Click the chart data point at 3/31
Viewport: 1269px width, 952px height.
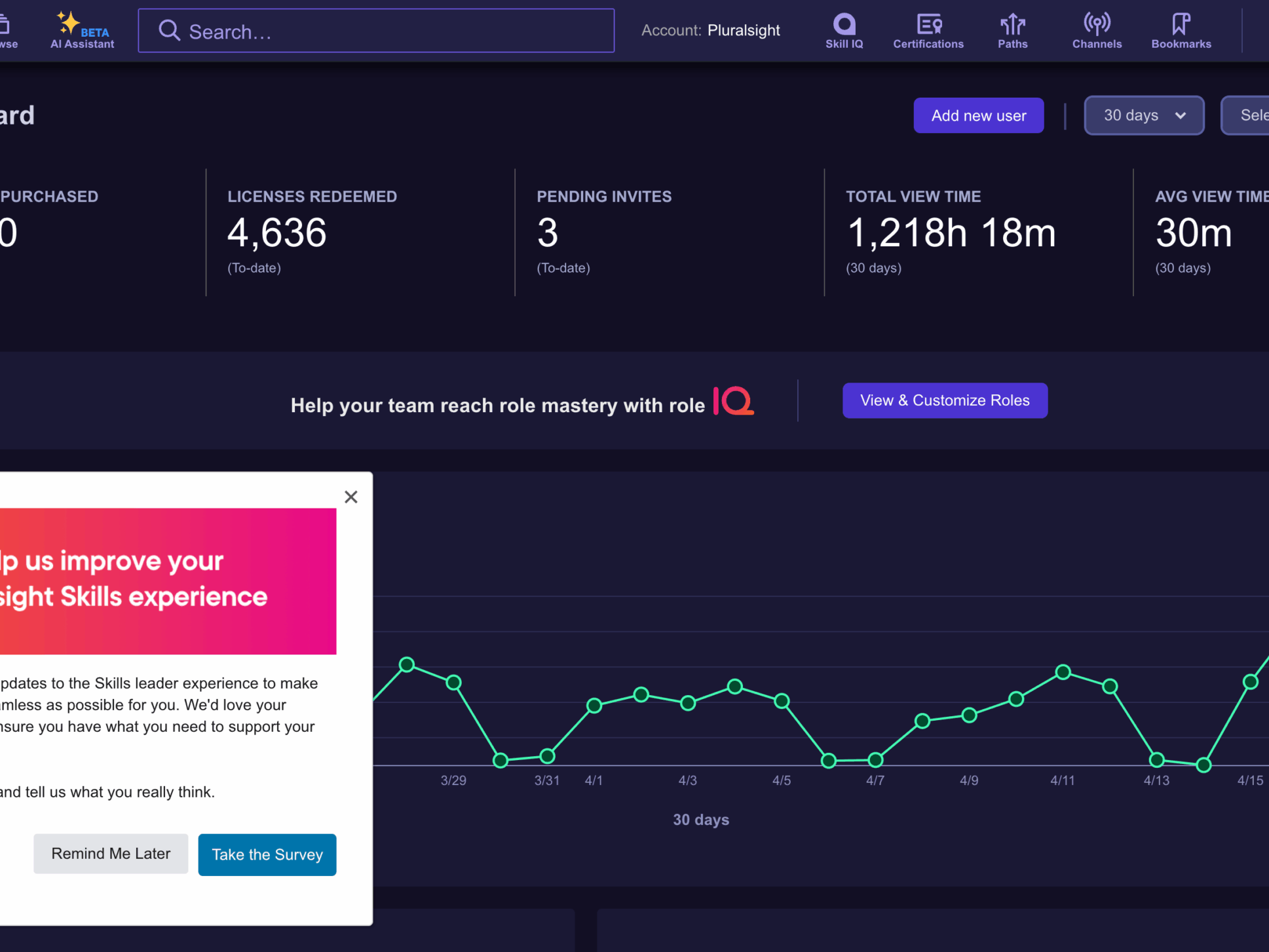point(548,756)
